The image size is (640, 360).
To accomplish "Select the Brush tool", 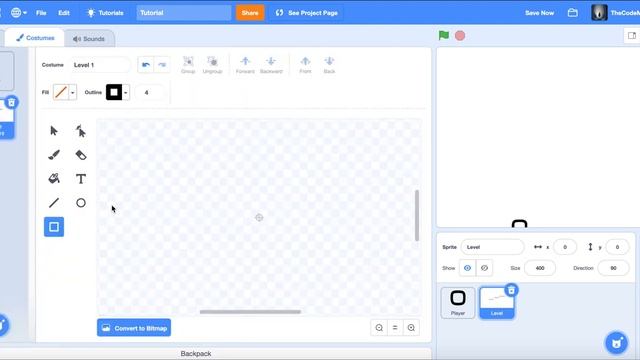I will coord(54,155).
